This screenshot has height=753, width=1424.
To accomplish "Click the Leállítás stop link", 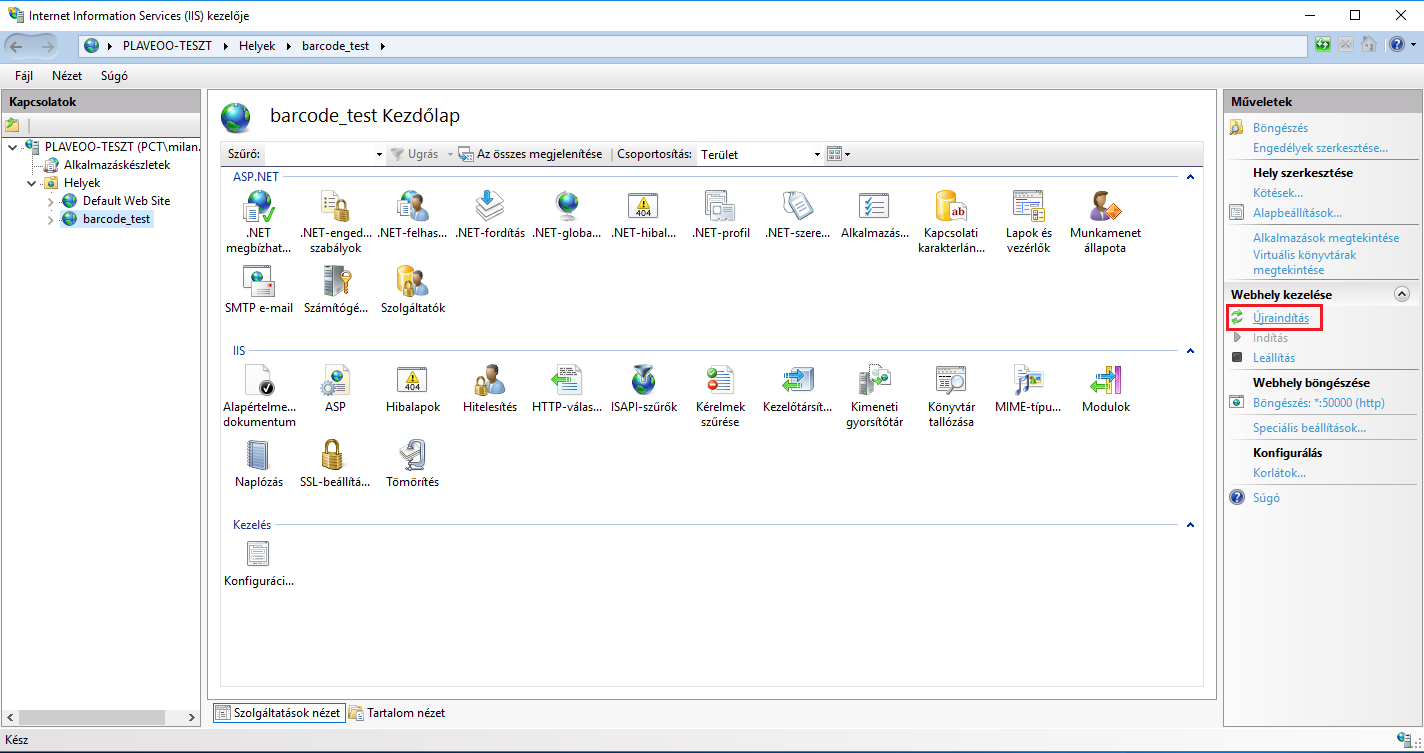I will 1273,357.
